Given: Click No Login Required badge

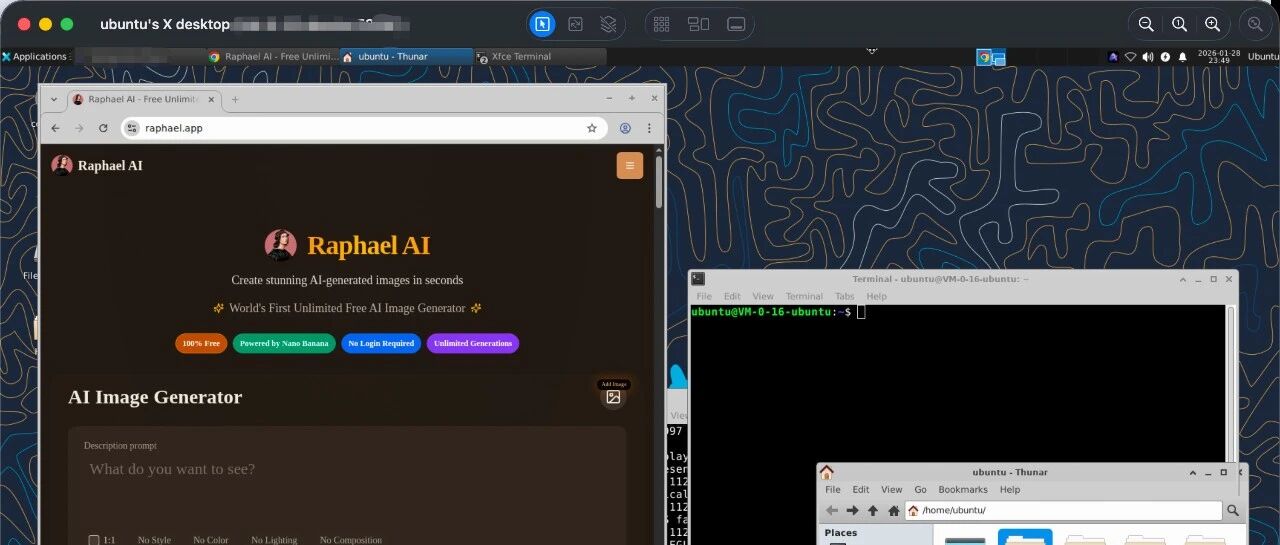Looking at the screenshot, I should [381, 344].
